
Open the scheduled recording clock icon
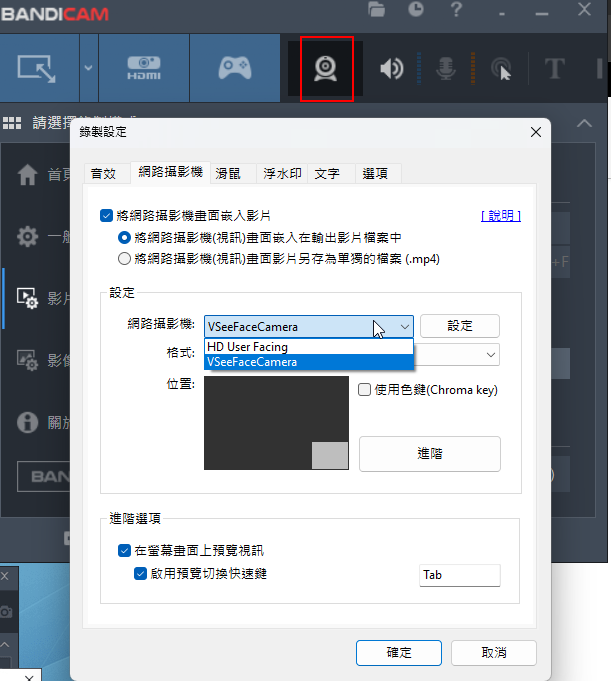[416, 9]
